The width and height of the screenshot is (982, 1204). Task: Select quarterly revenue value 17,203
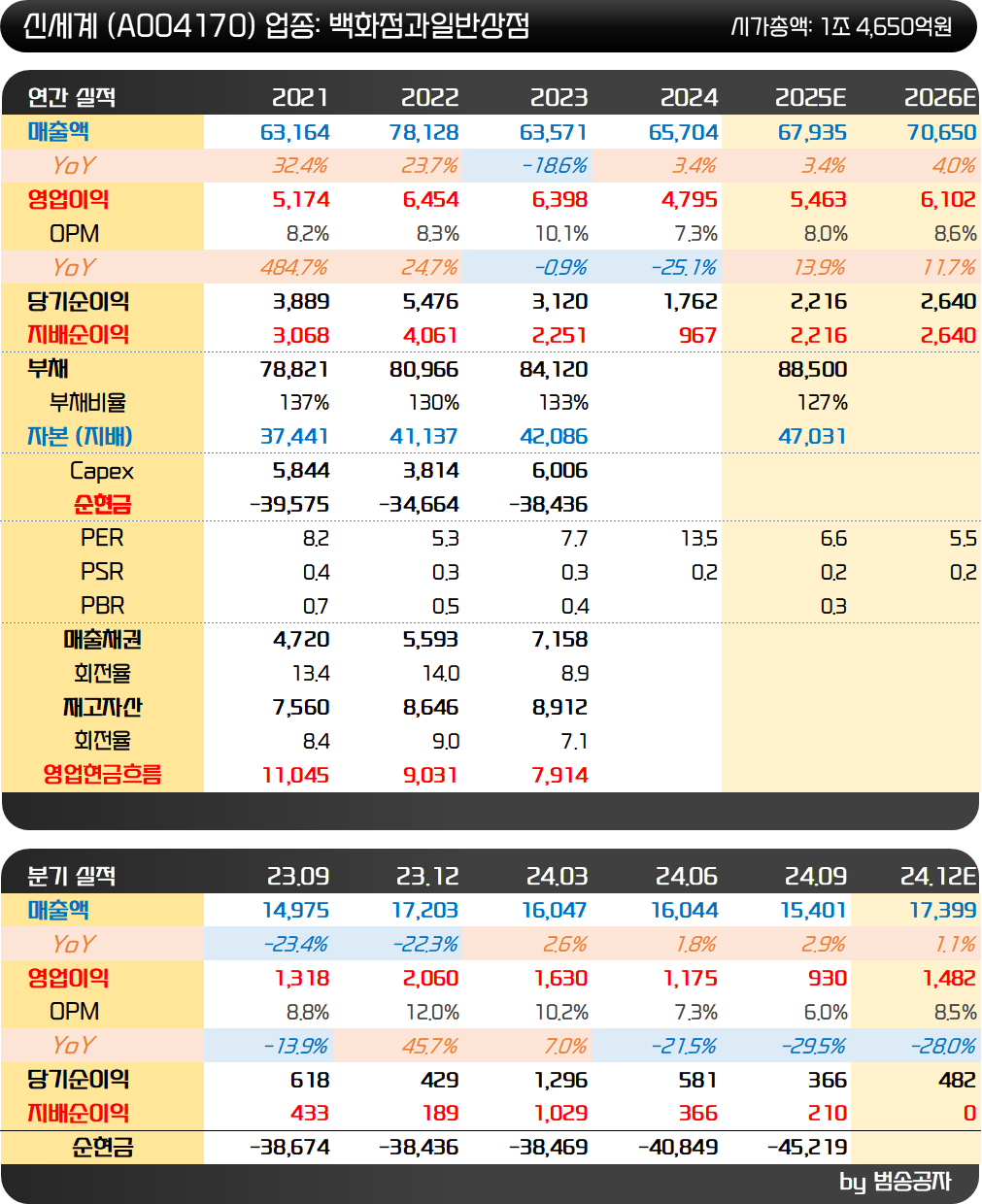[425, 911]
